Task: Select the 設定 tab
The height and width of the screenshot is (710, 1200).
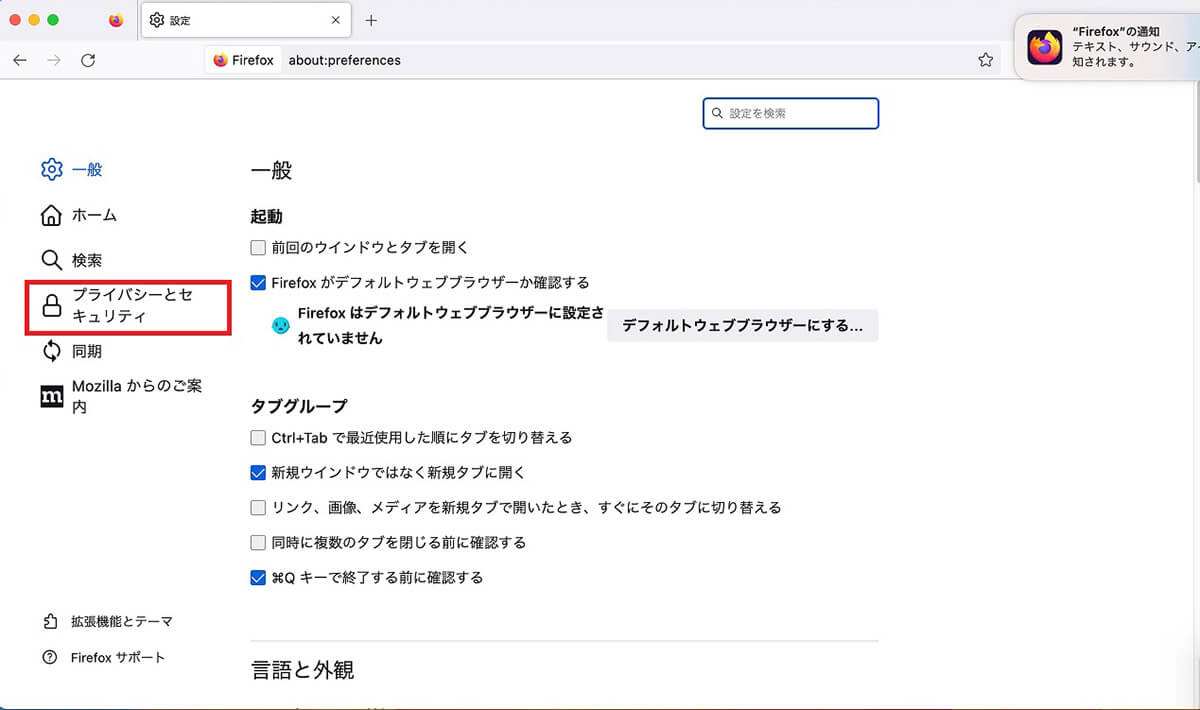Action: click(246, 20)
